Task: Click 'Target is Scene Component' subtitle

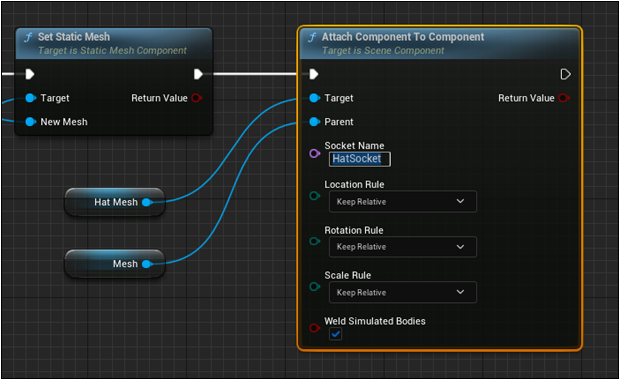Action: [383, 51]
